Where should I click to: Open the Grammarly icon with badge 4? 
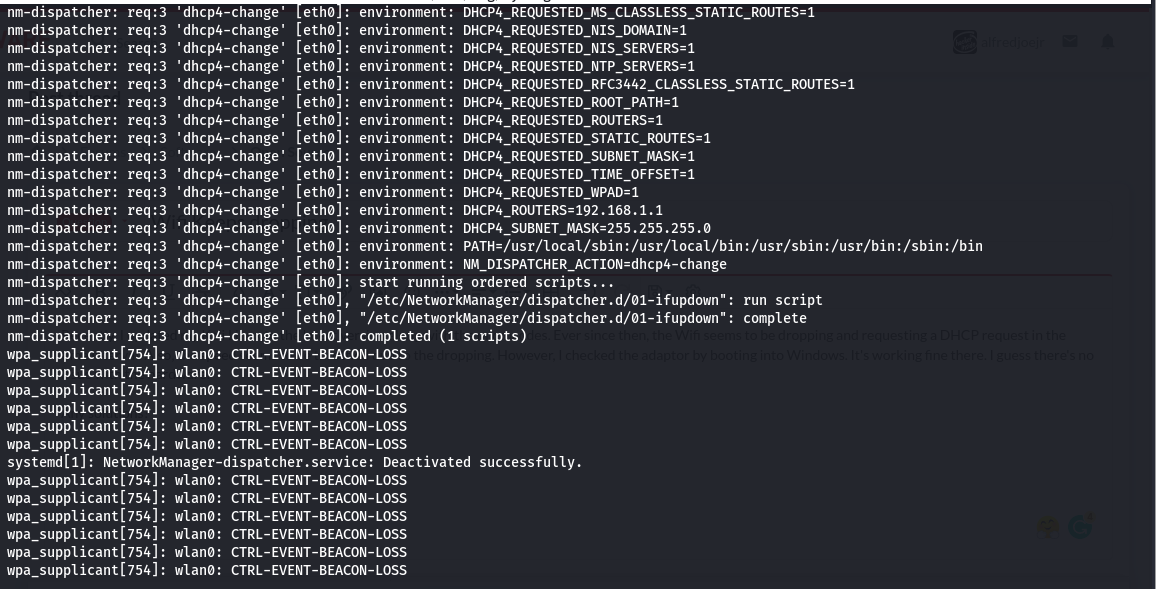coord(1081,525)
